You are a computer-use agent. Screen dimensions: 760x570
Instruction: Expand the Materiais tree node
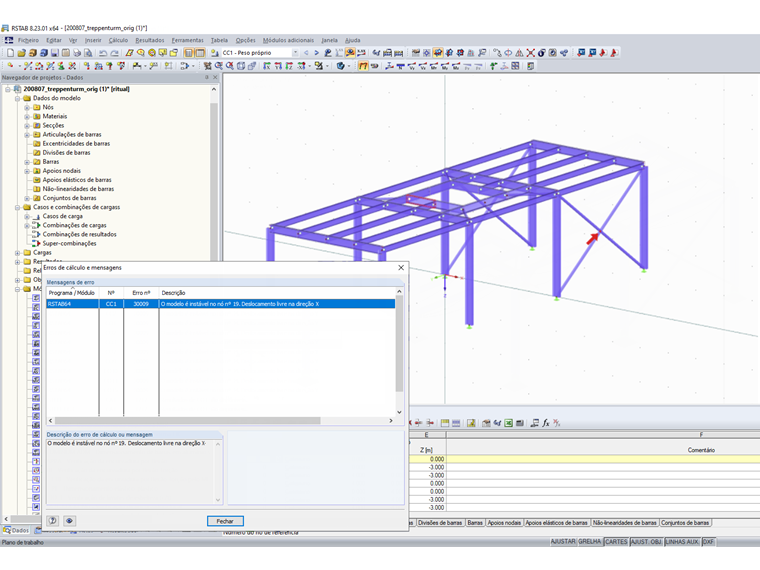click(x=27, y=116)
